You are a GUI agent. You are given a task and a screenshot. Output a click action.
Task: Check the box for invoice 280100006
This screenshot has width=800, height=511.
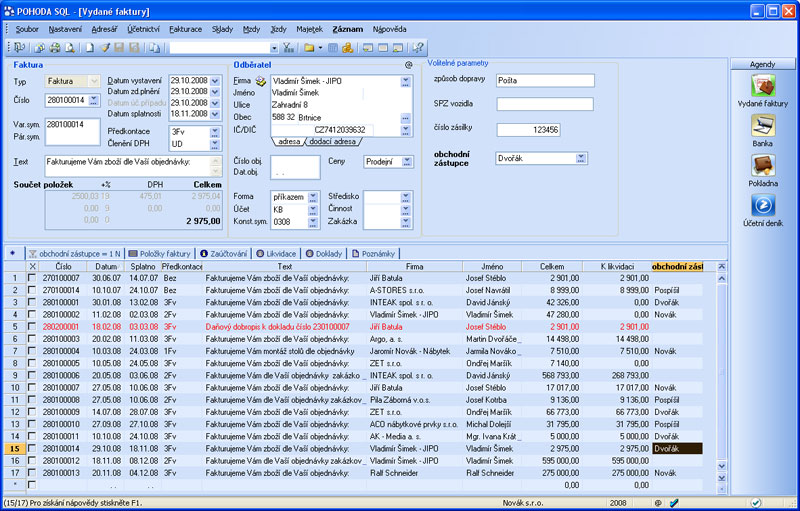pos(32,375)
